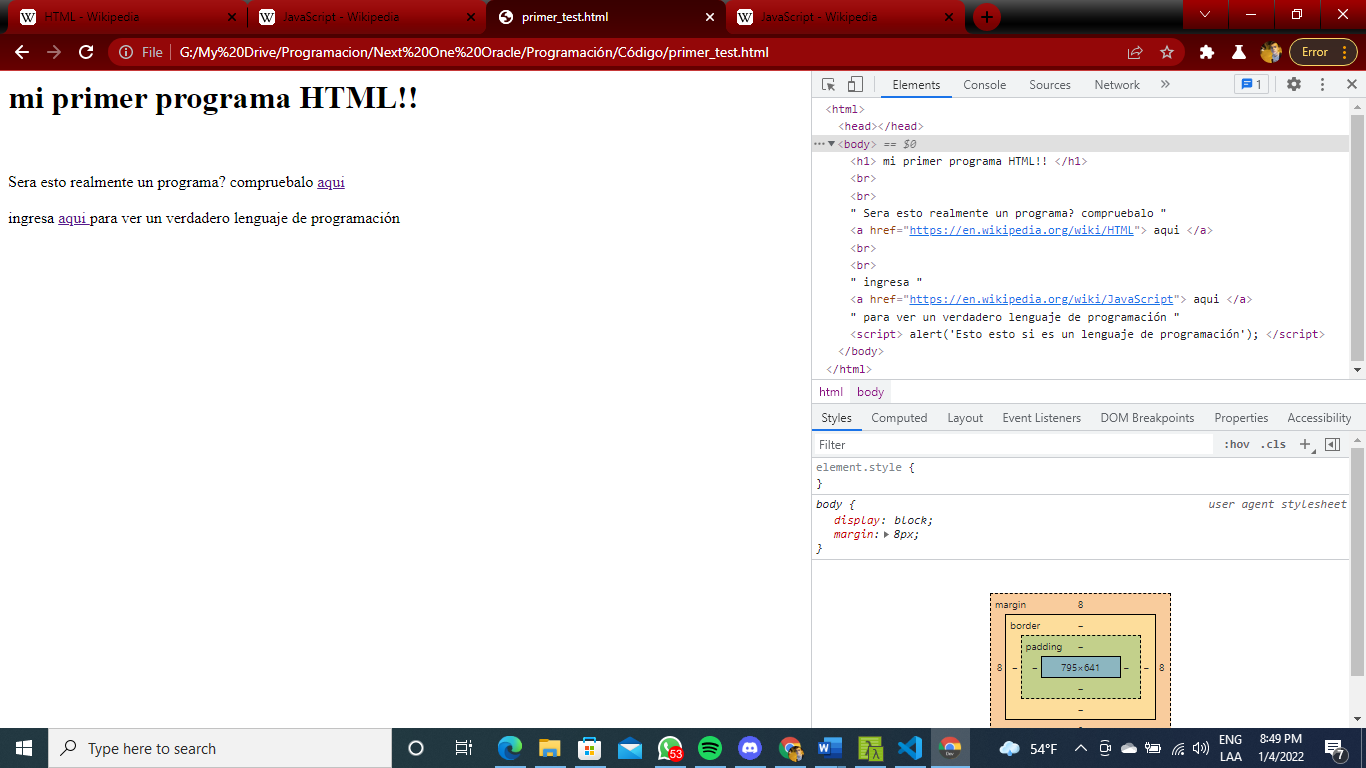This screenshot has height=768, width=1366.
Task: Reload the current page
Action: click(x=86, y=52)
